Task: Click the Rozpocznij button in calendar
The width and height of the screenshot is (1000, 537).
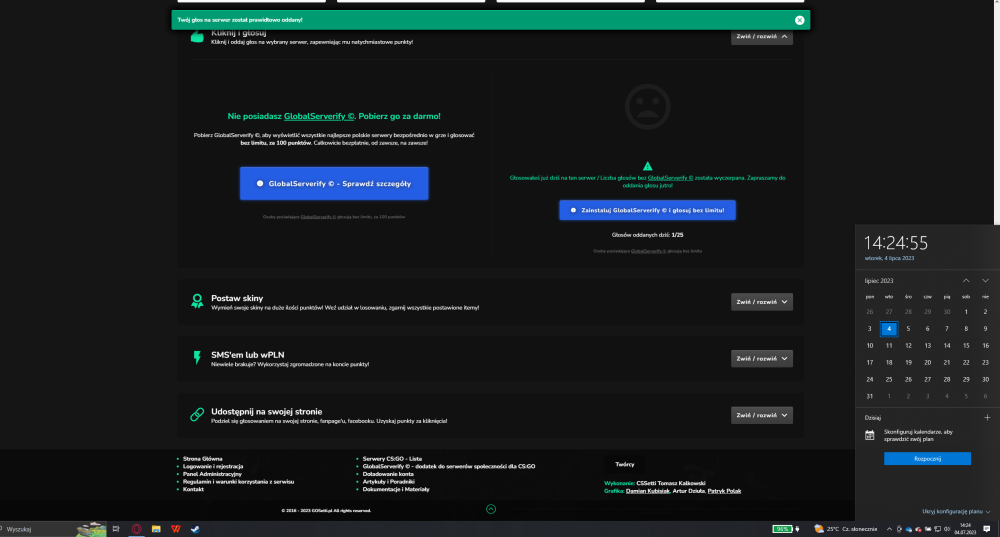Action: (x=927, y=459)
